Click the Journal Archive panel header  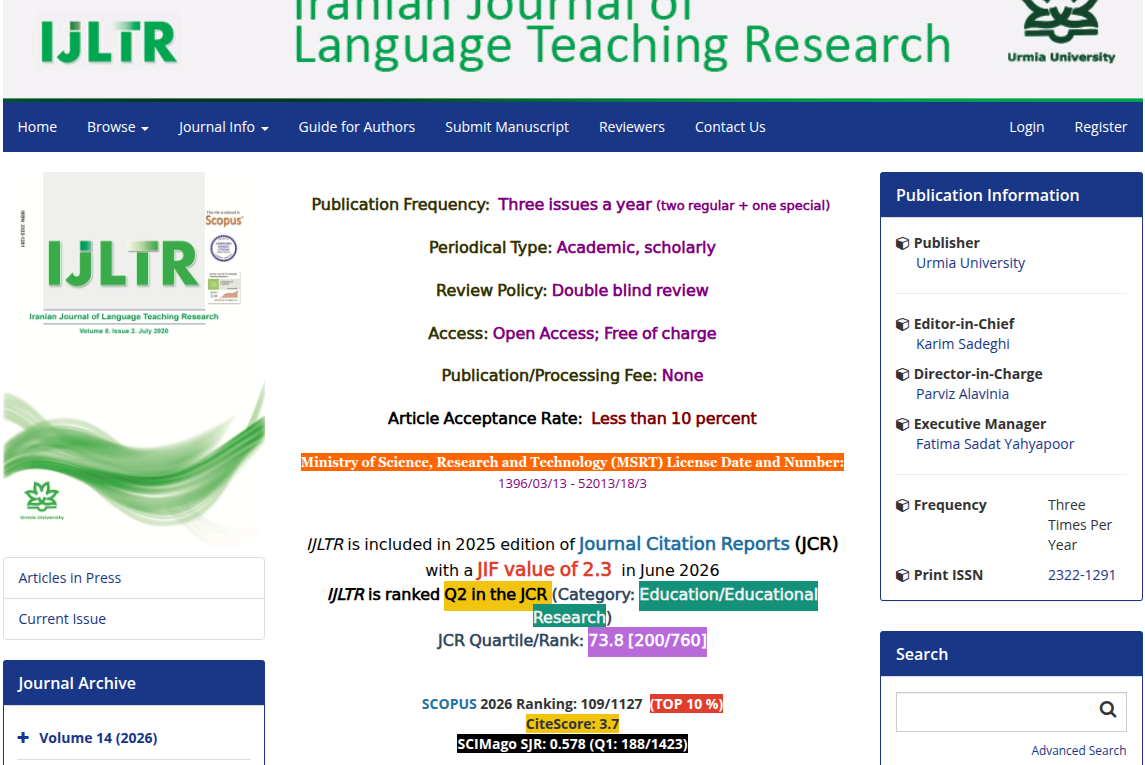tap(134, 683)
